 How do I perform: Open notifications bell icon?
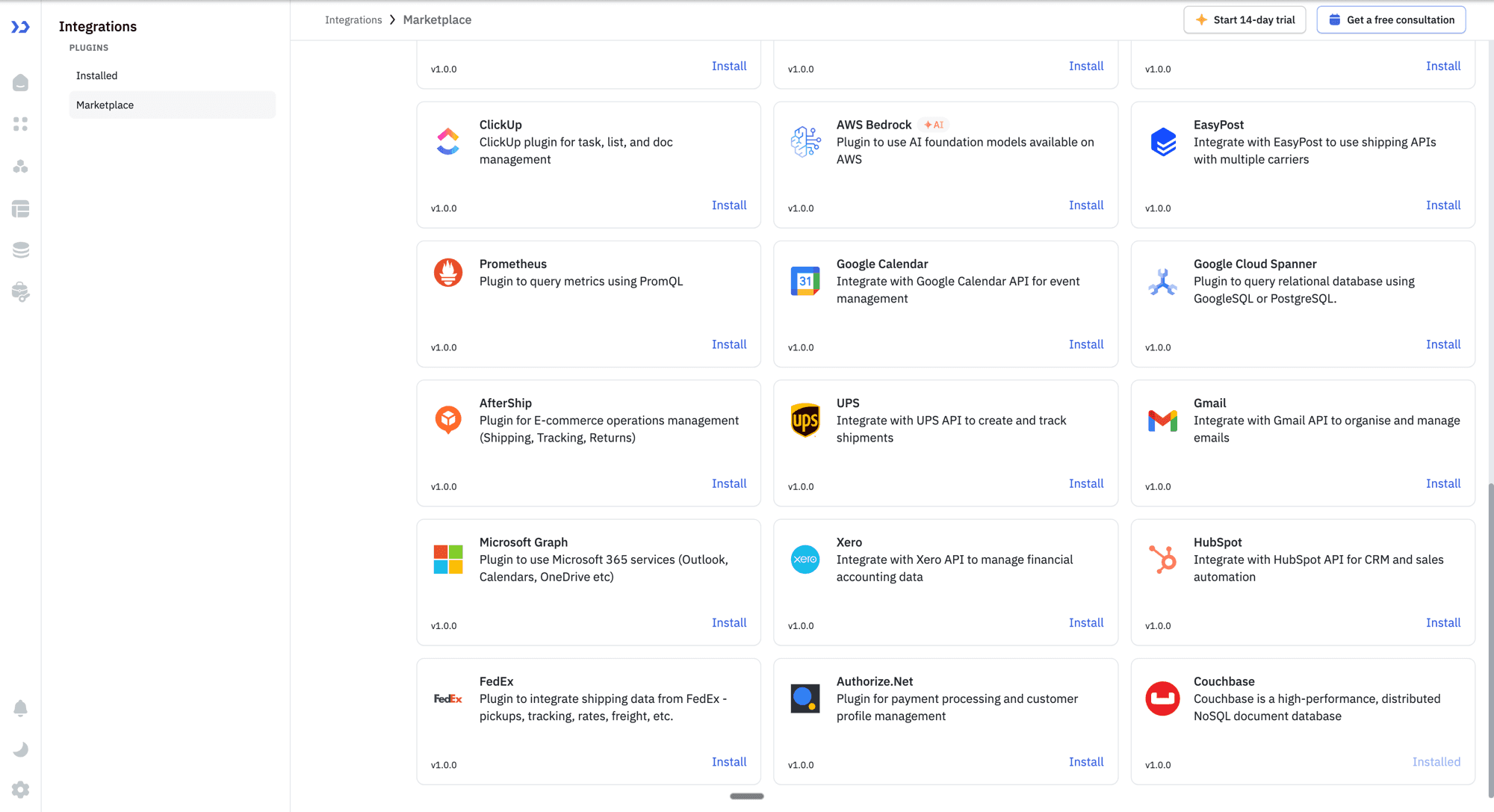coord(21,708)
